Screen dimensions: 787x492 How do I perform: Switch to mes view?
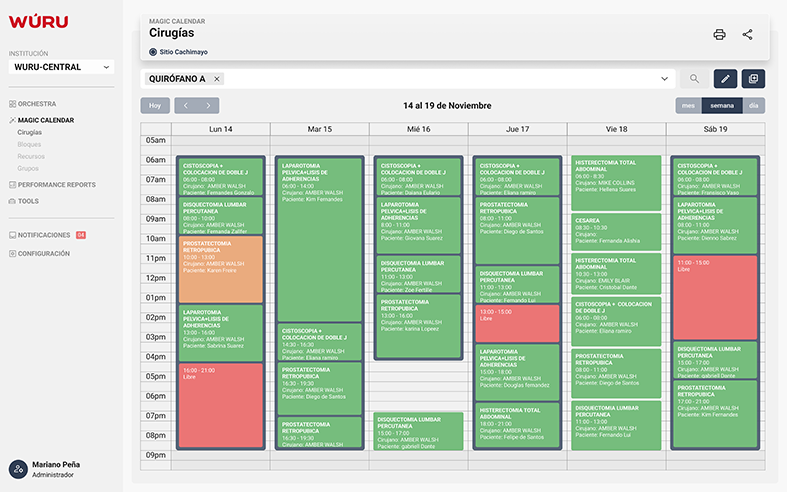[689, 105]
